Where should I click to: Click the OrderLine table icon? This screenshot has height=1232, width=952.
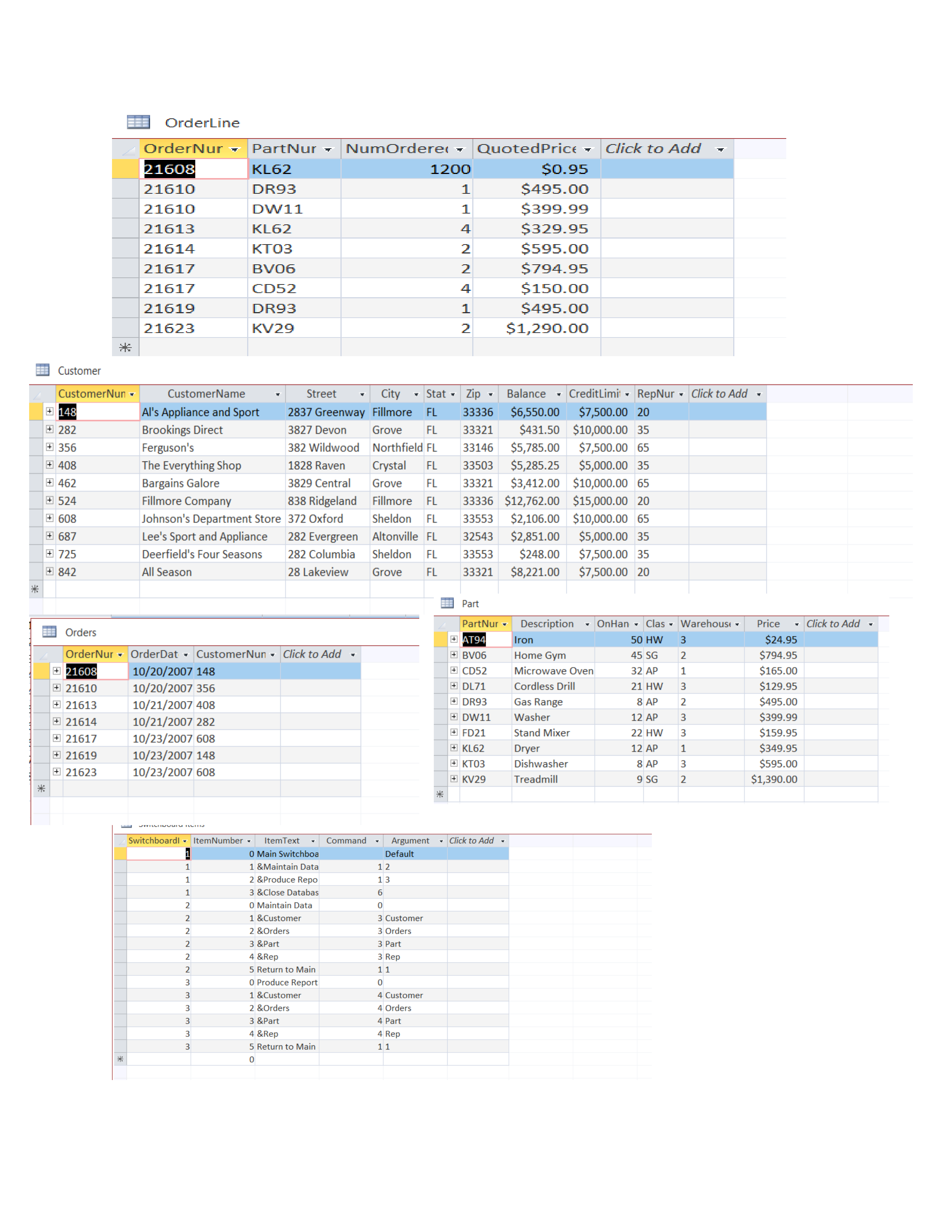pos(138,122)
